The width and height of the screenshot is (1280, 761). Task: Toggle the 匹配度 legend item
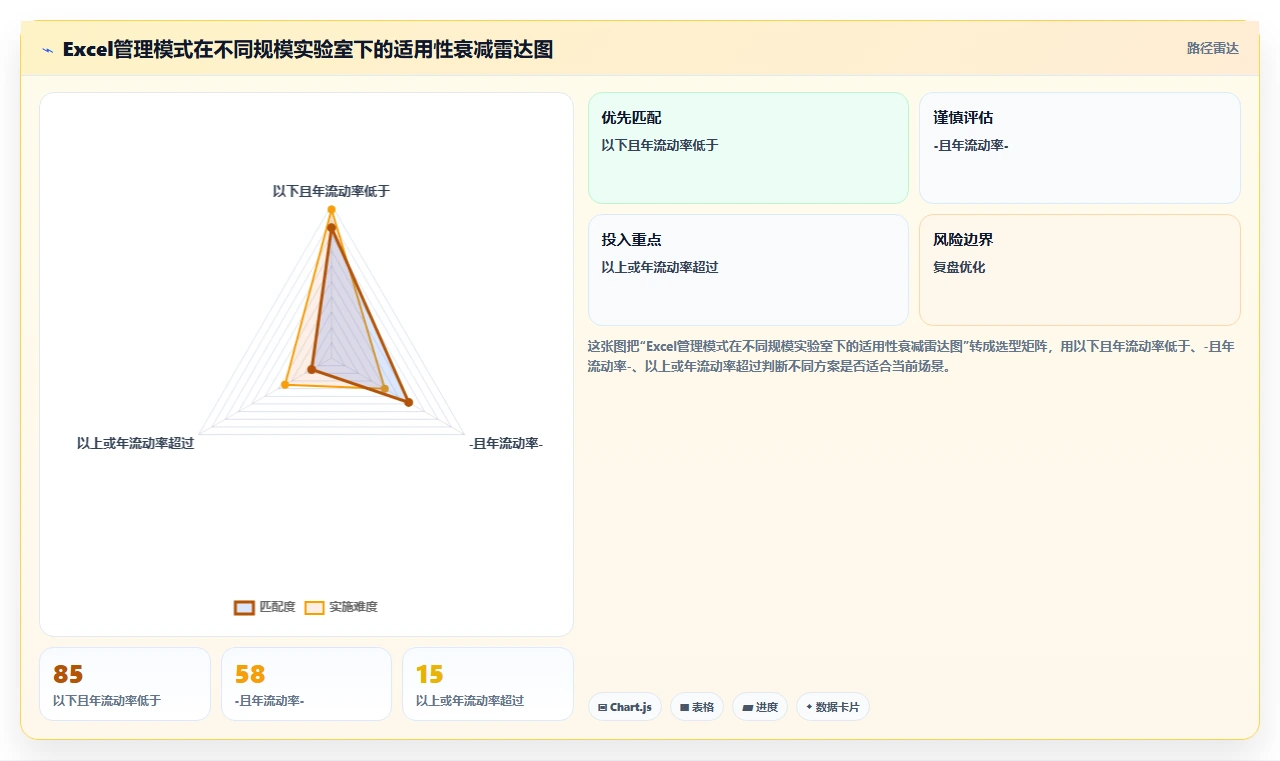265,607
